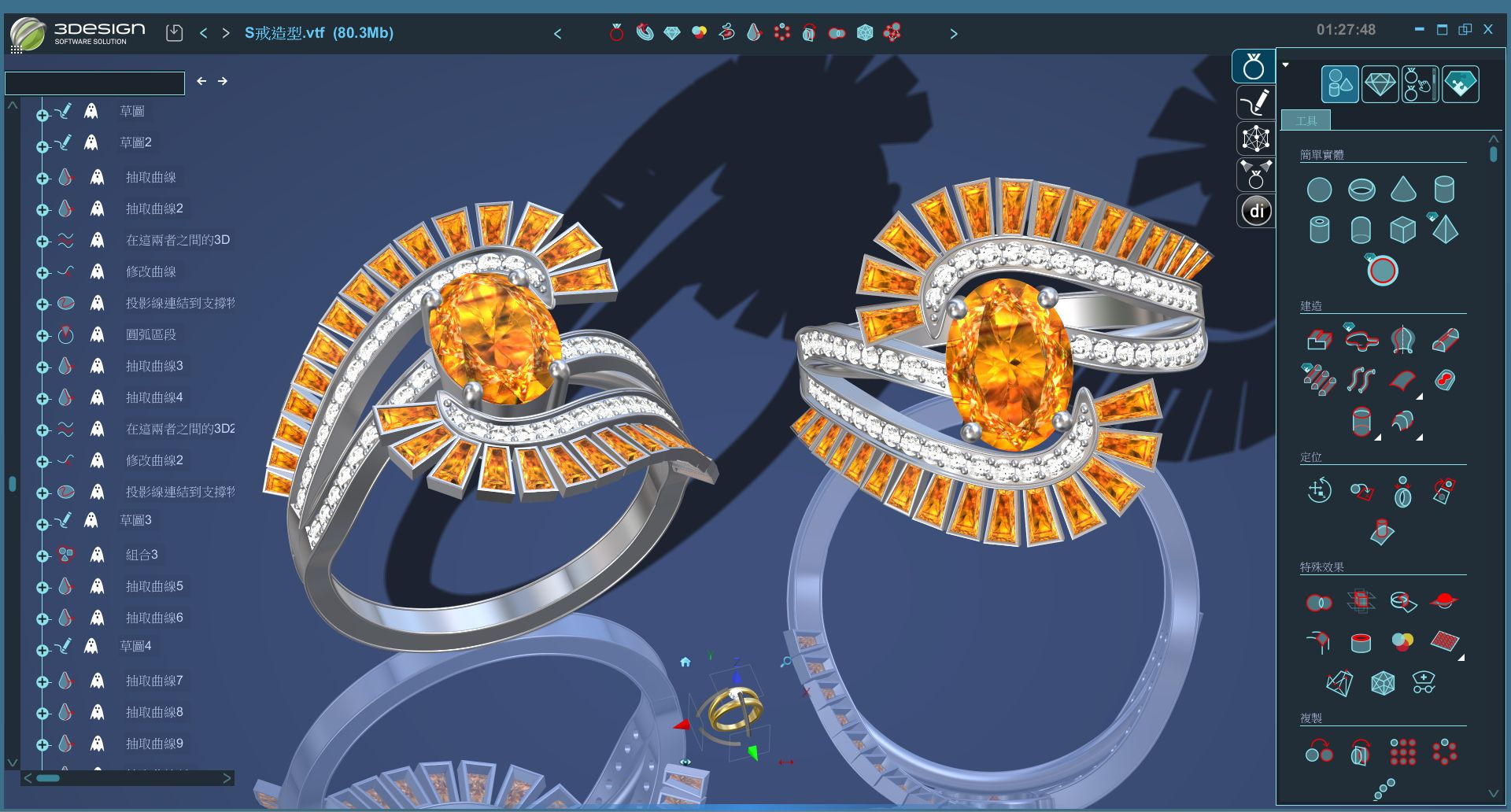Viewport: 1511px width, 812px height.
Task: Go to previous file with the left chevron
Action: (204, 33)
